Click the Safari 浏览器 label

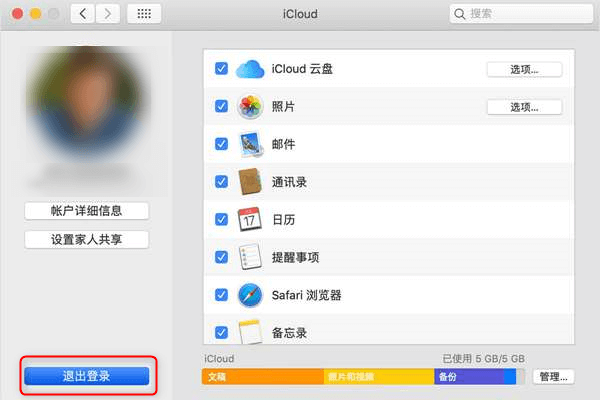pos(306,295)
